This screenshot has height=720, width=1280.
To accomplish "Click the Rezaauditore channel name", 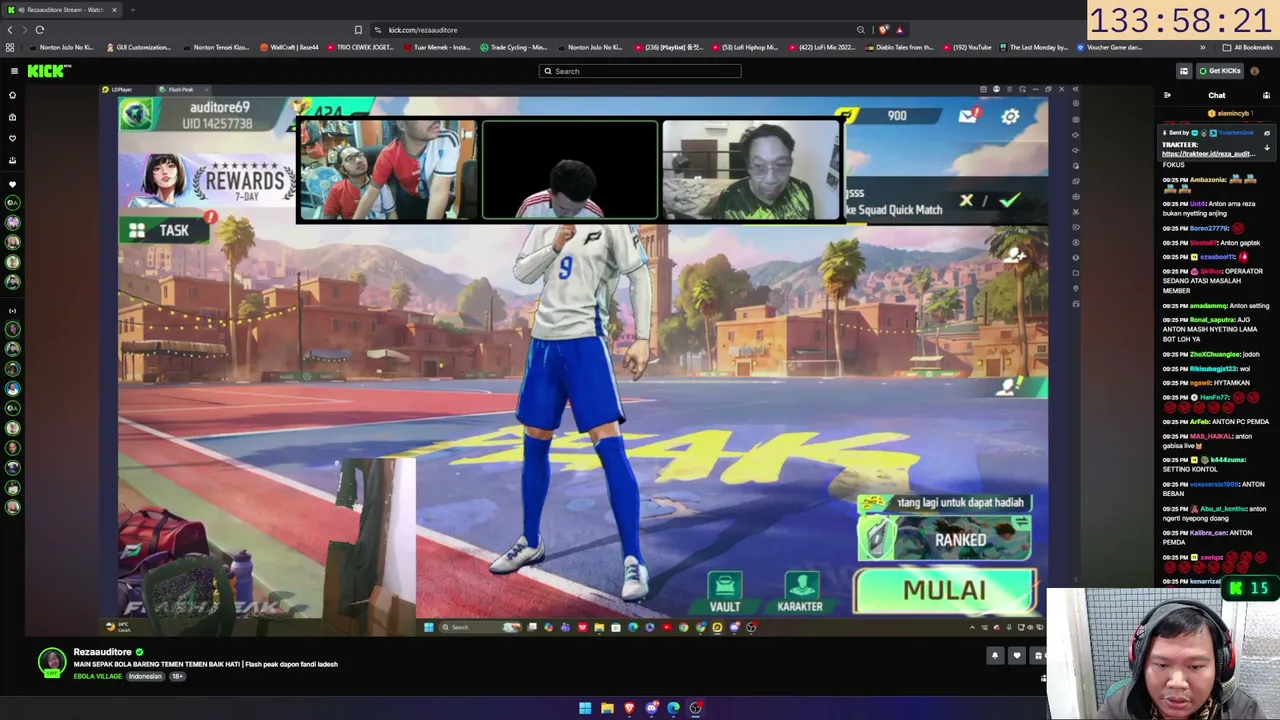I will (x=102, y=652).
